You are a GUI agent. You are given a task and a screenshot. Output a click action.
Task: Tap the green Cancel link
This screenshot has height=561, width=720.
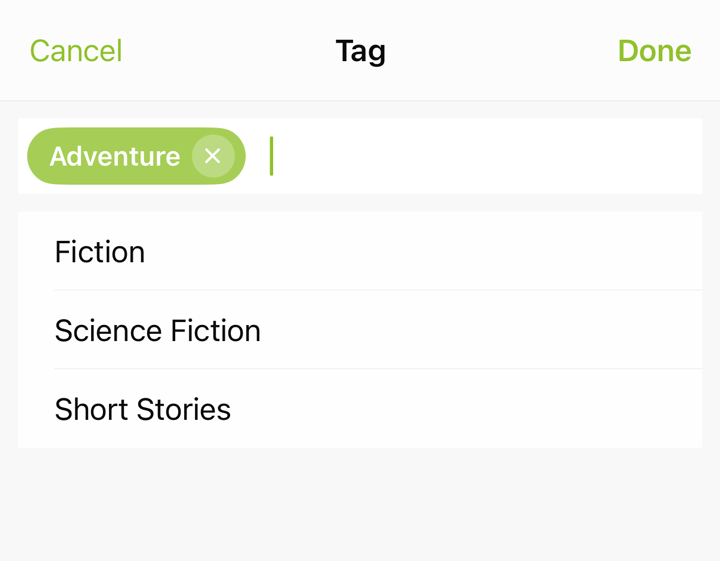pyautogui.click(x=76, y=50)
